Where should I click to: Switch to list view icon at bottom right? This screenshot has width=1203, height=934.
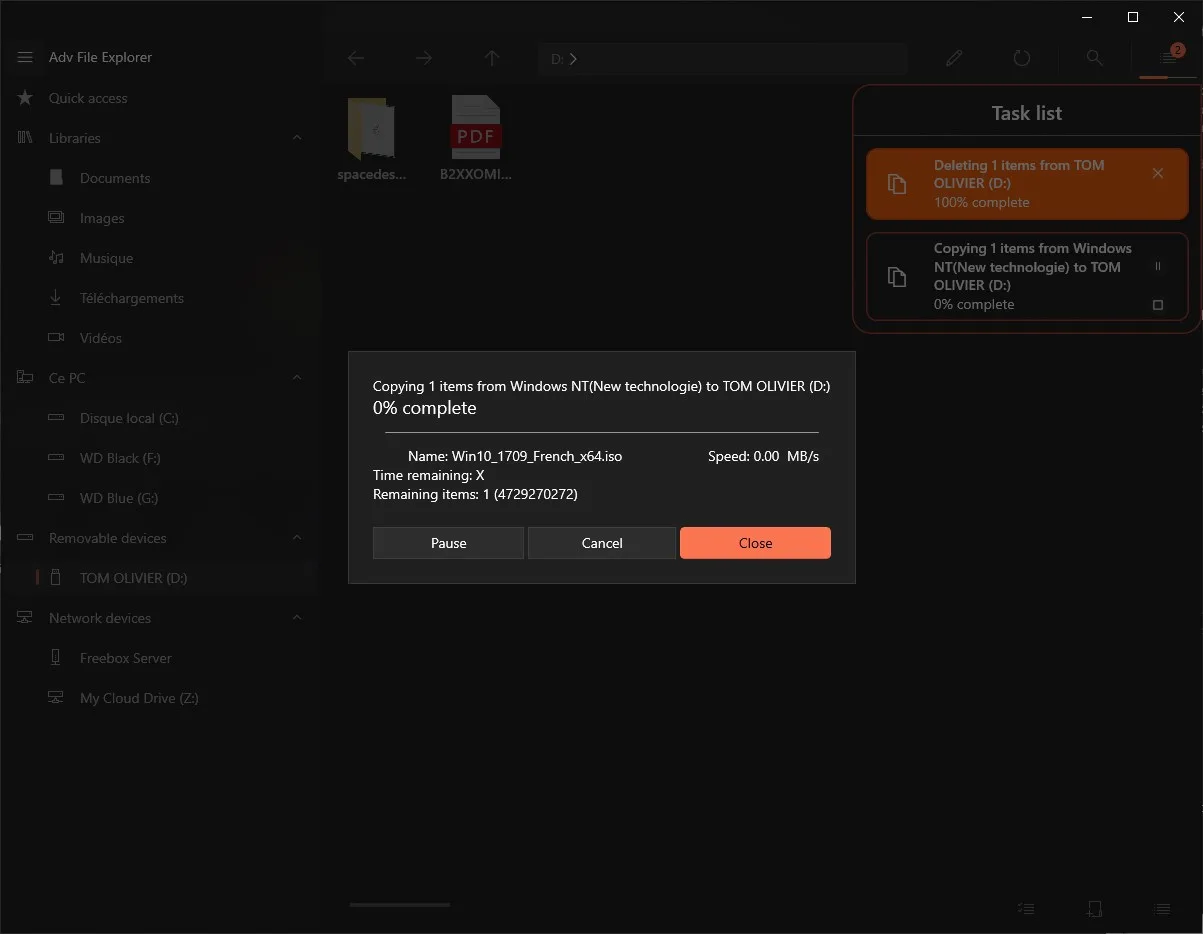pos(1162,909)
